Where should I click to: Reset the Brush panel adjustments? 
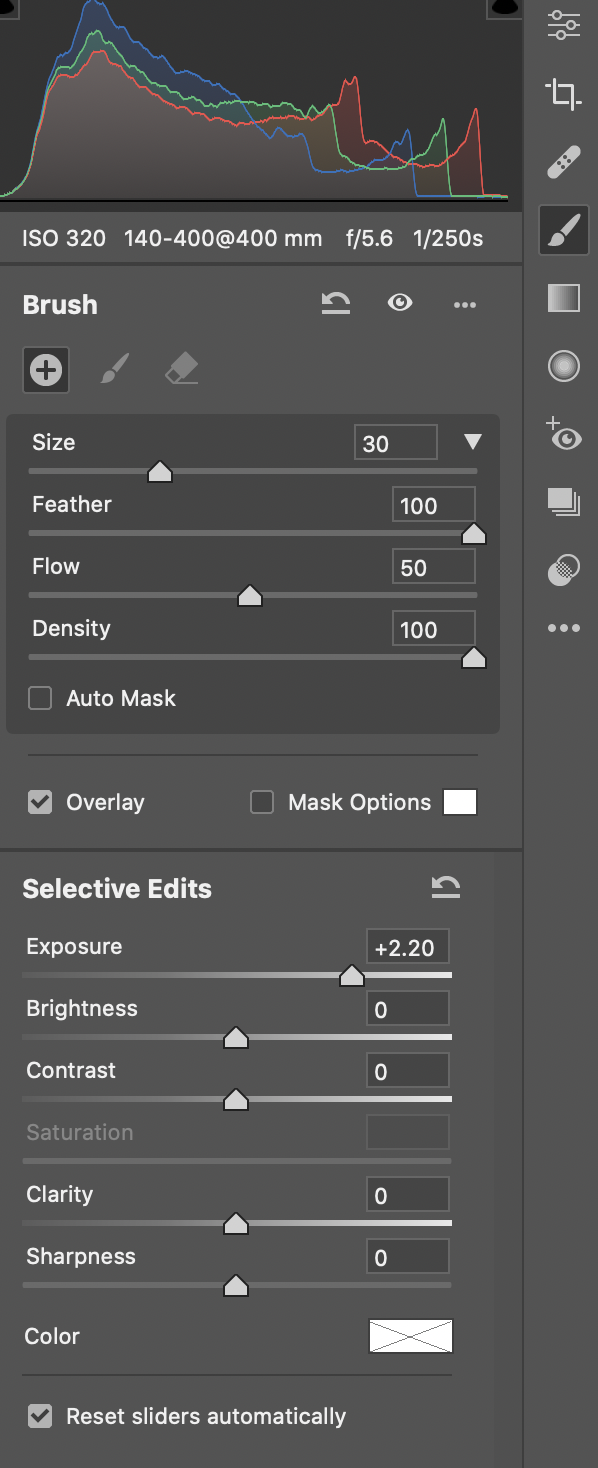(335, 303)
